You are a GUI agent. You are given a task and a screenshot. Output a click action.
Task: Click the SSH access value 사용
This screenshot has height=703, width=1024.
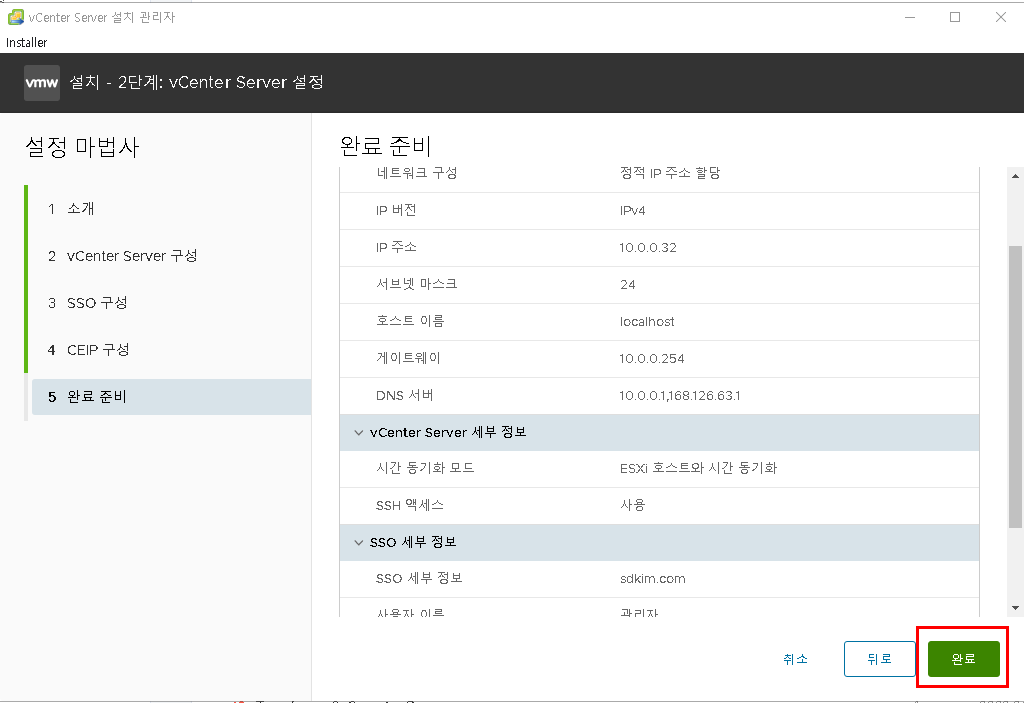pos(632,505)
